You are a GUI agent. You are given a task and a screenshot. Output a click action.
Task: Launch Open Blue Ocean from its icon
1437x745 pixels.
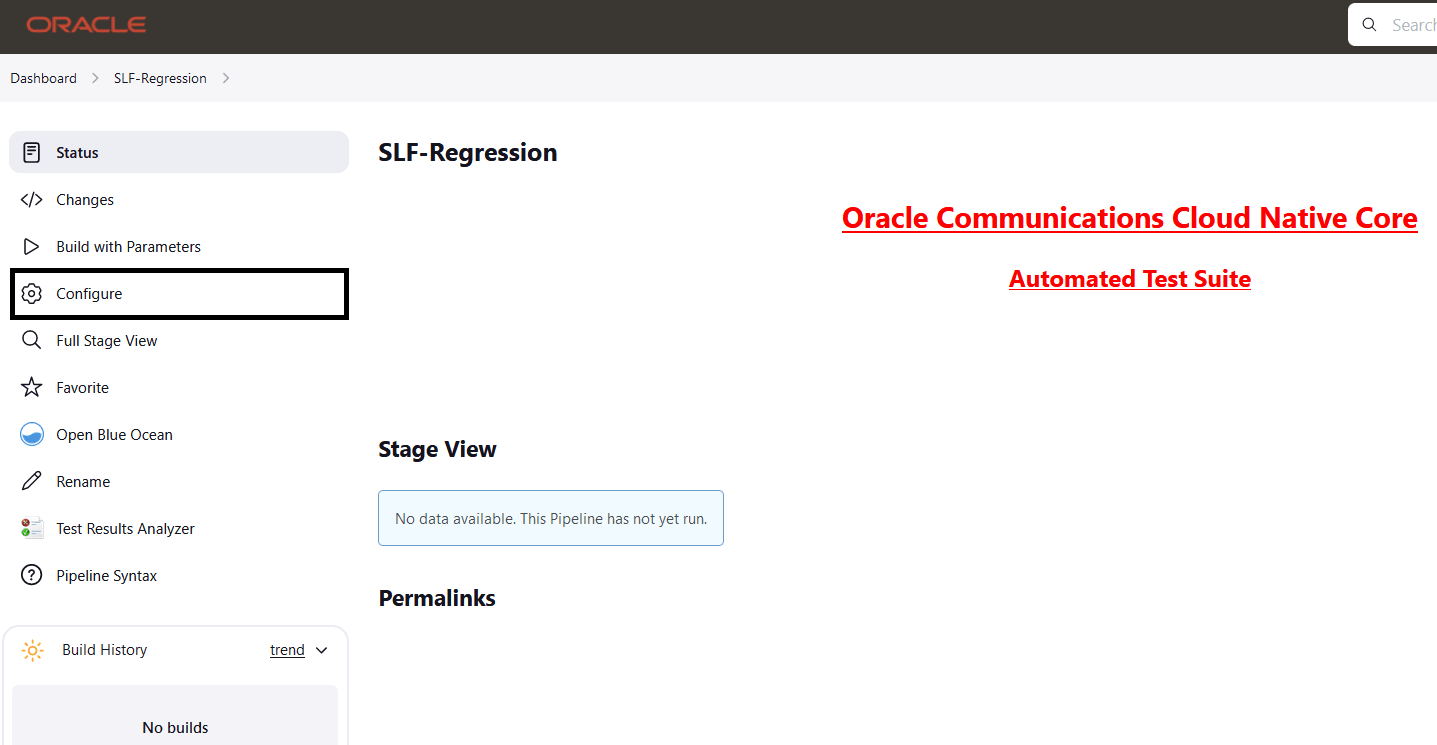31,434
